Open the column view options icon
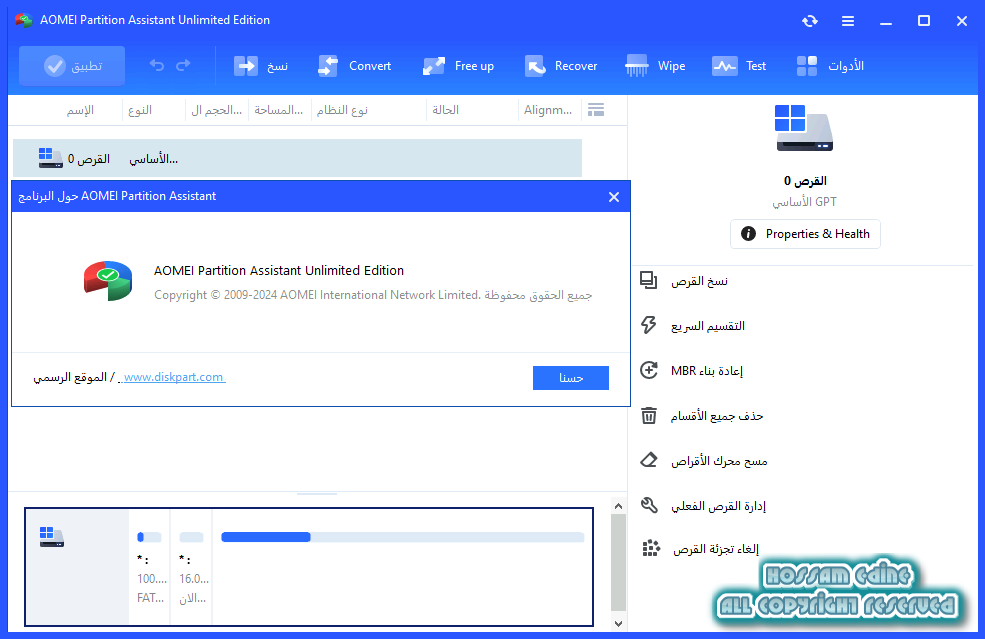This screenshot has height=639, width=985. click(596, 110)
